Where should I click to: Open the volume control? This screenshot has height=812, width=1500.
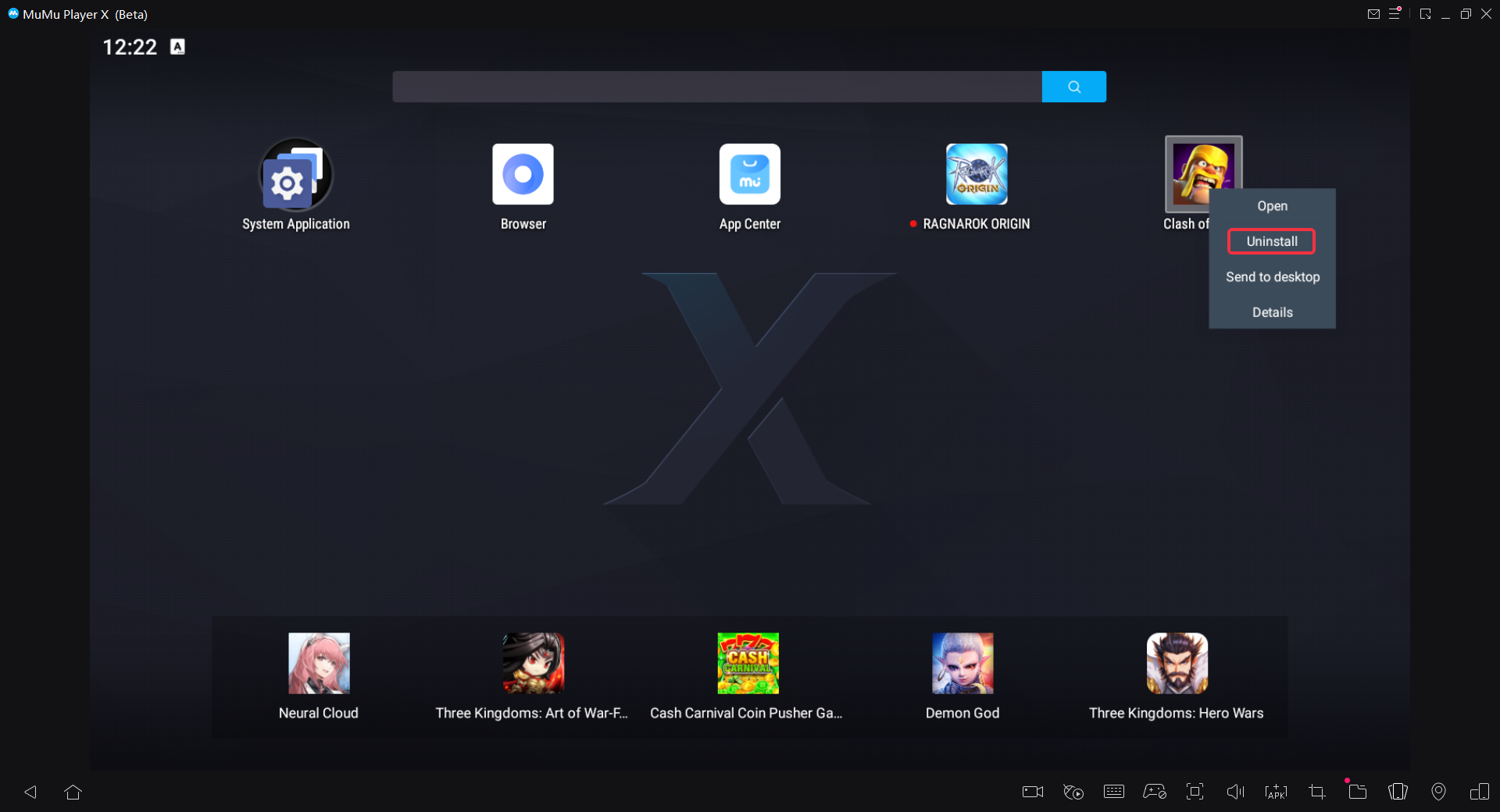[1235, 792]
